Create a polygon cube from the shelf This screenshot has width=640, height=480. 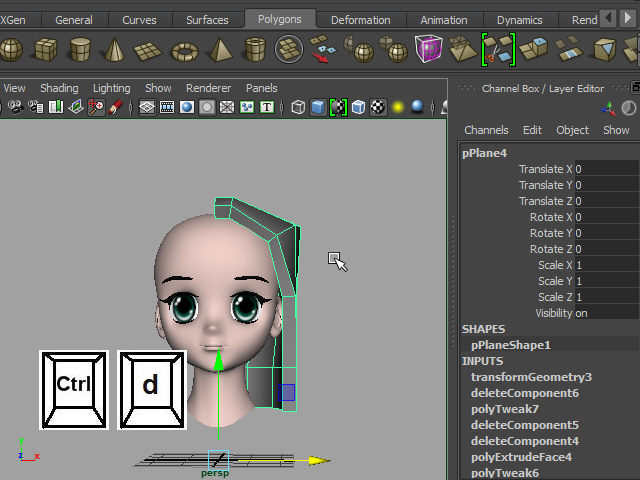point(46,50)
